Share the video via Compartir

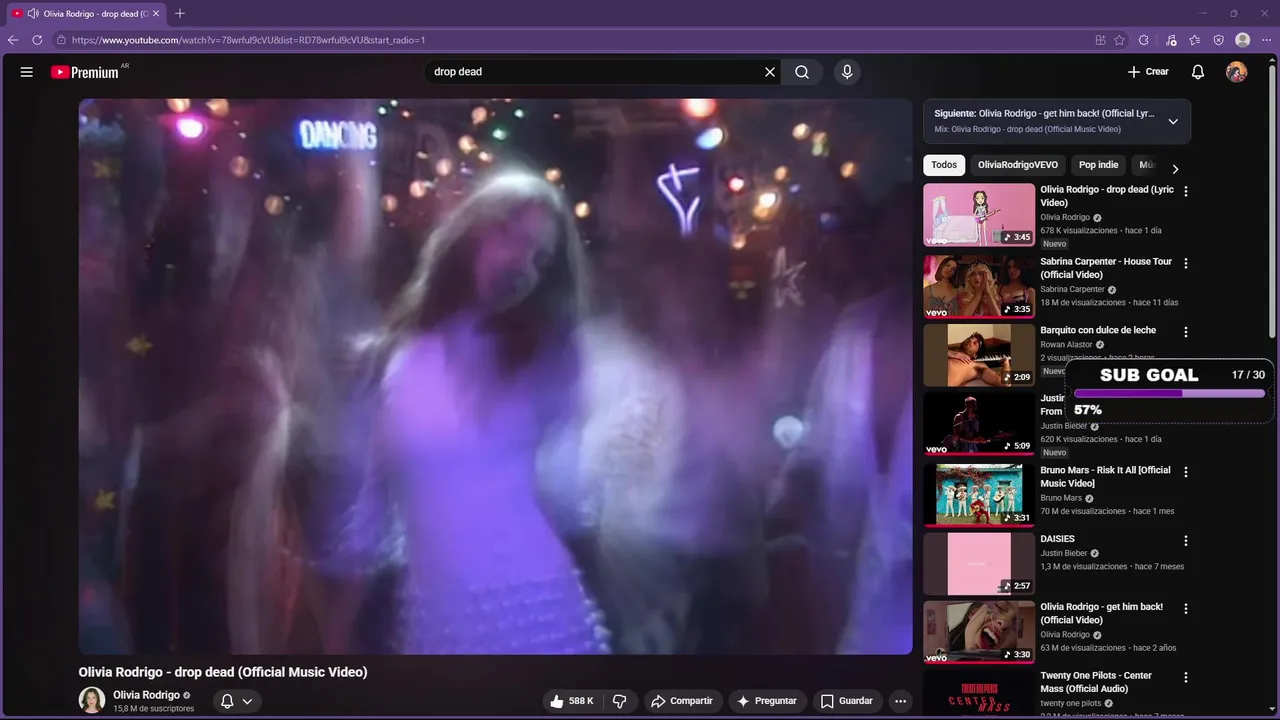tap(682, 701)
